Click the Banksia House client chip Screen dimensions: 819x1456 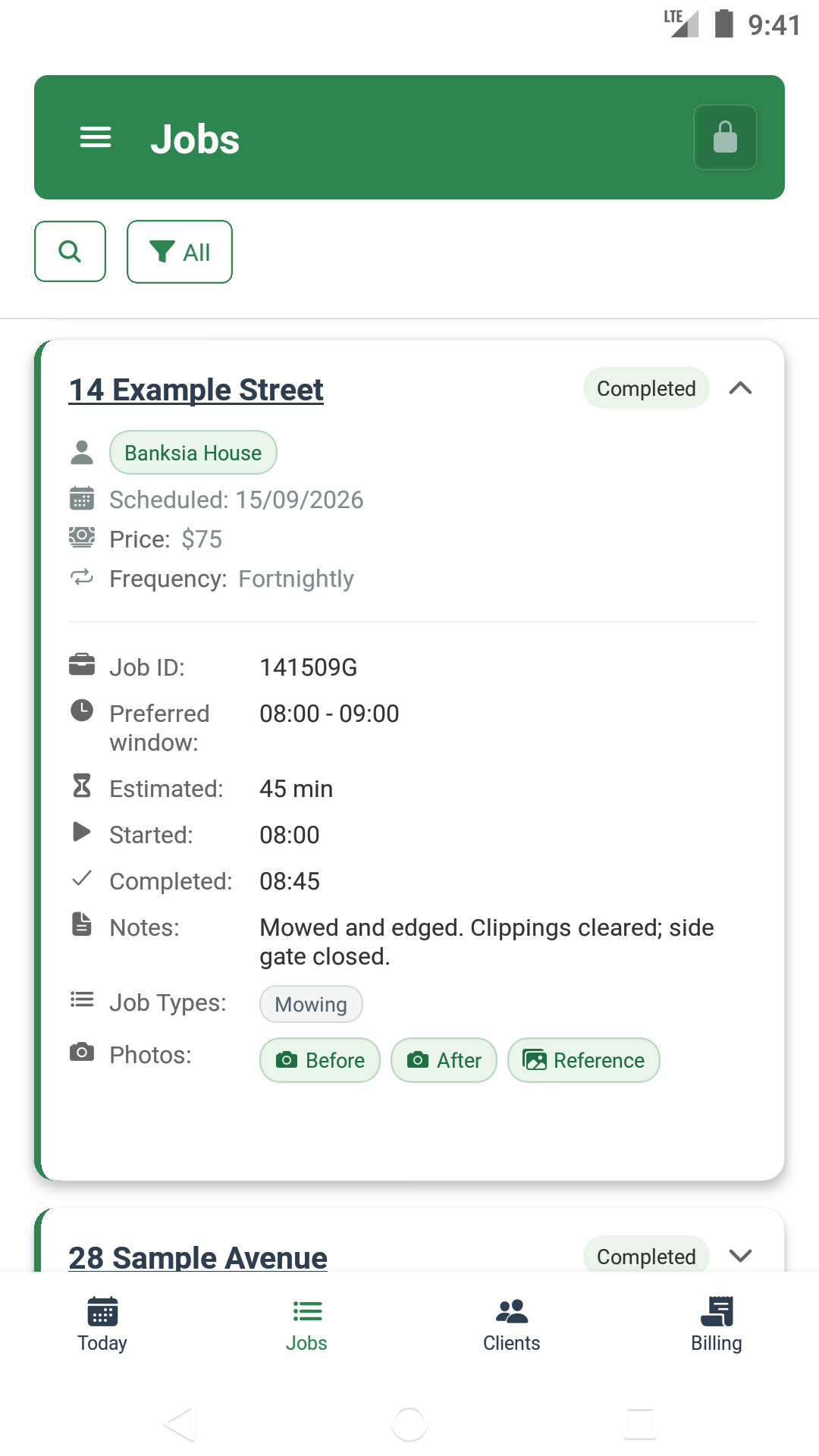pyautogui.click(x=193, y=453)
